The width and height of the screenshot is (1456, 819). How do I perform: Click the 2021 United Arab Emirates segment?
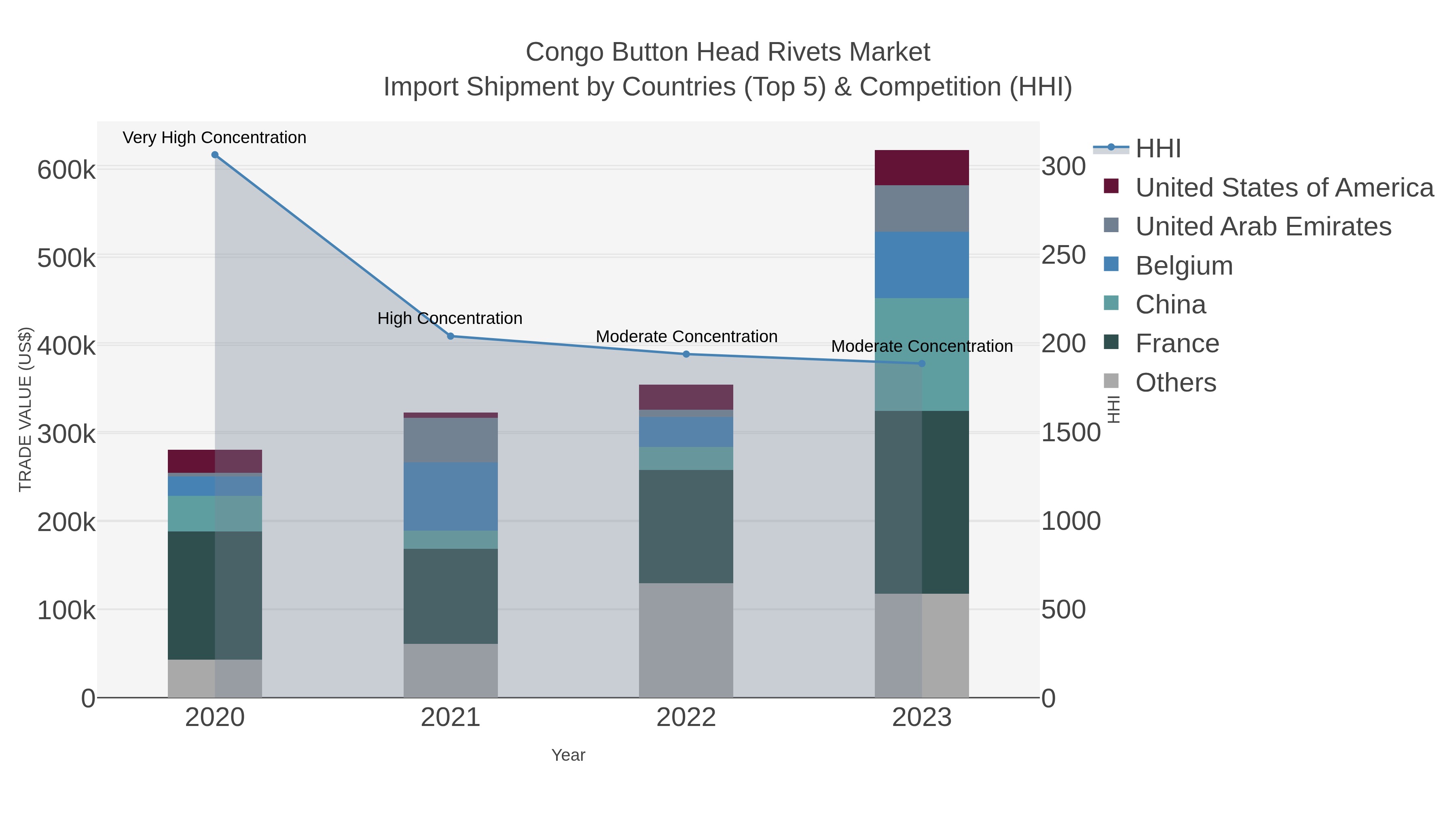[451, 440]
